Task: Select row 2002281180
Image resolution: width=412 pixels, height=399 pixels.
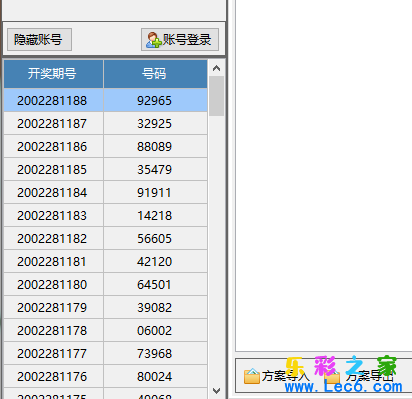Action: tap(106, 284)
